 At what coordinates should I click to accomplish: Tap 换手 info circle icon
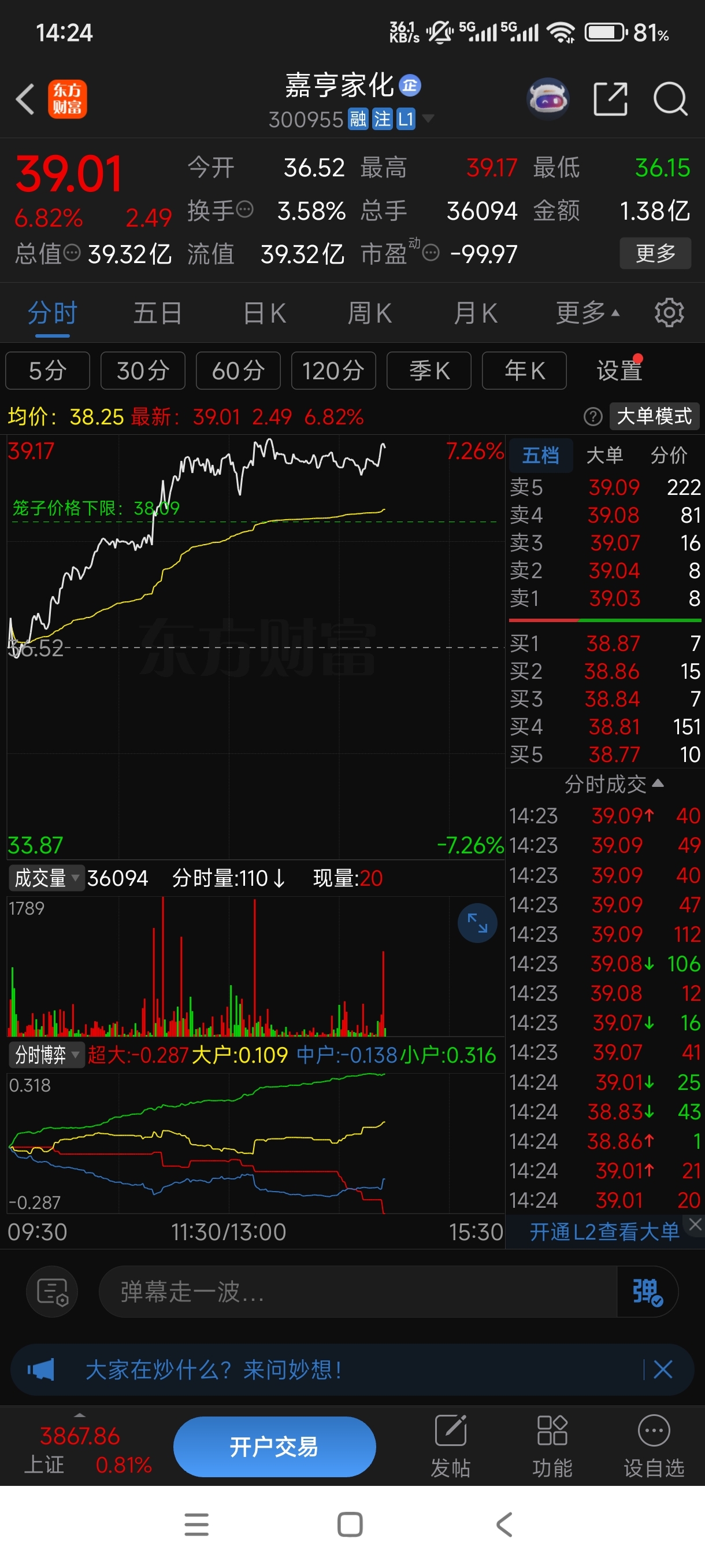tap(244, 210)
